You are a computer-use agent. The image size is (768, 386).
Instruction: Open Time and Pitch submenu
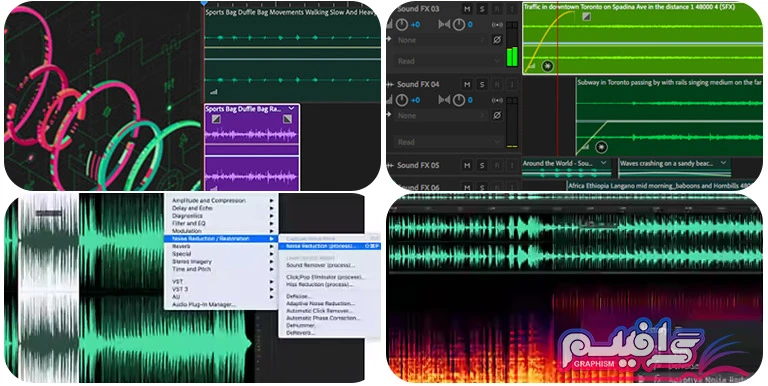point(221,269)
